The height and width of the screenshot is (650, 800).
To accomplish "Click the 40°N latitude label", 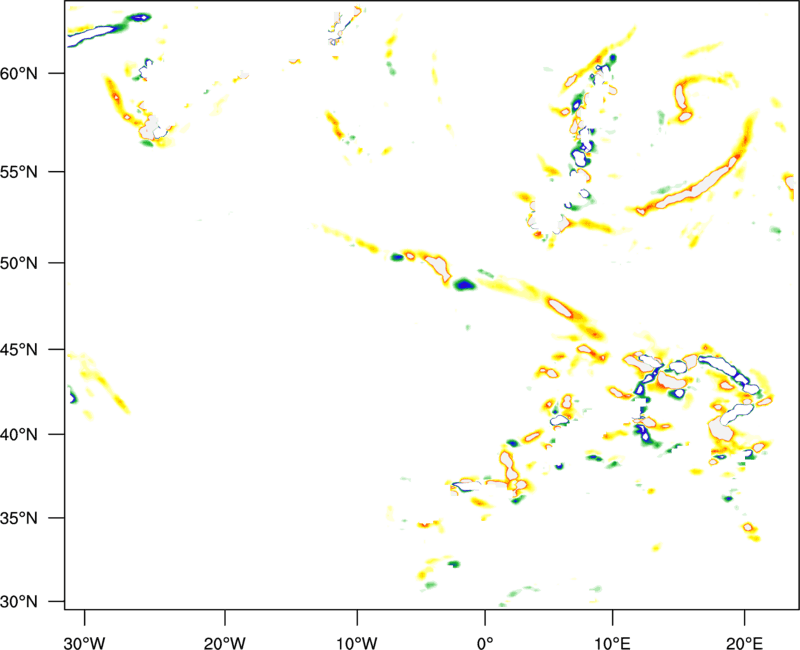I will 19,435.
